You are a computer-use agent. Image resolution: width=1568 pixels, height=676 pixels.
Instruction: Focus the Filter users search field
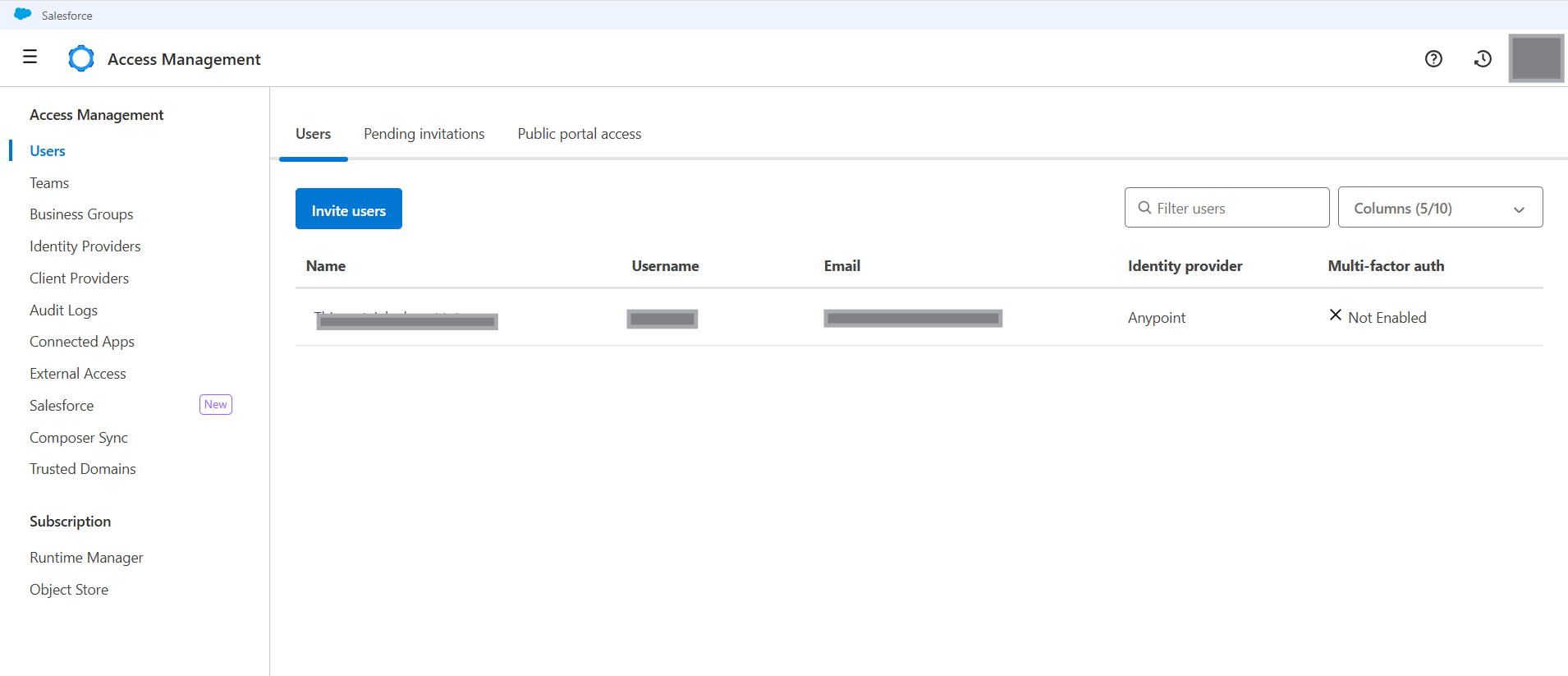pyautogui.click(x=1226, y=207)
